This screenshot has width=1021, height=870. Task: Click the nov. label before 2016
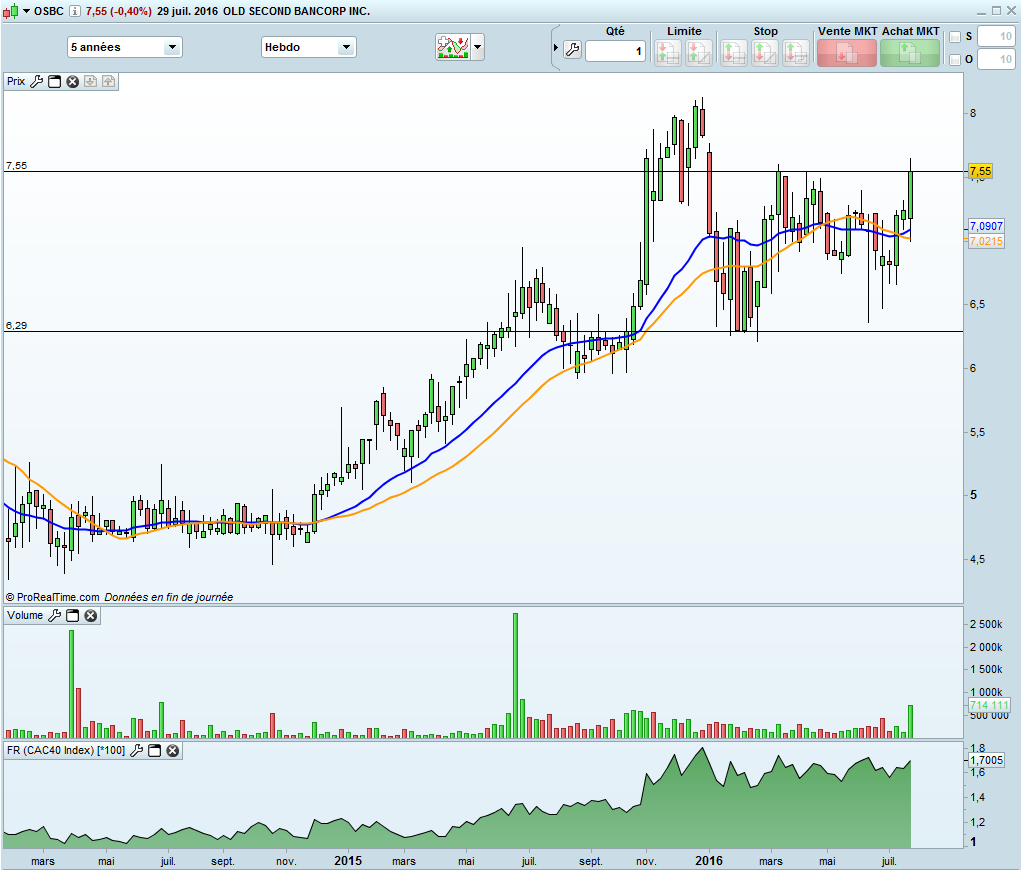coord(645,861)
